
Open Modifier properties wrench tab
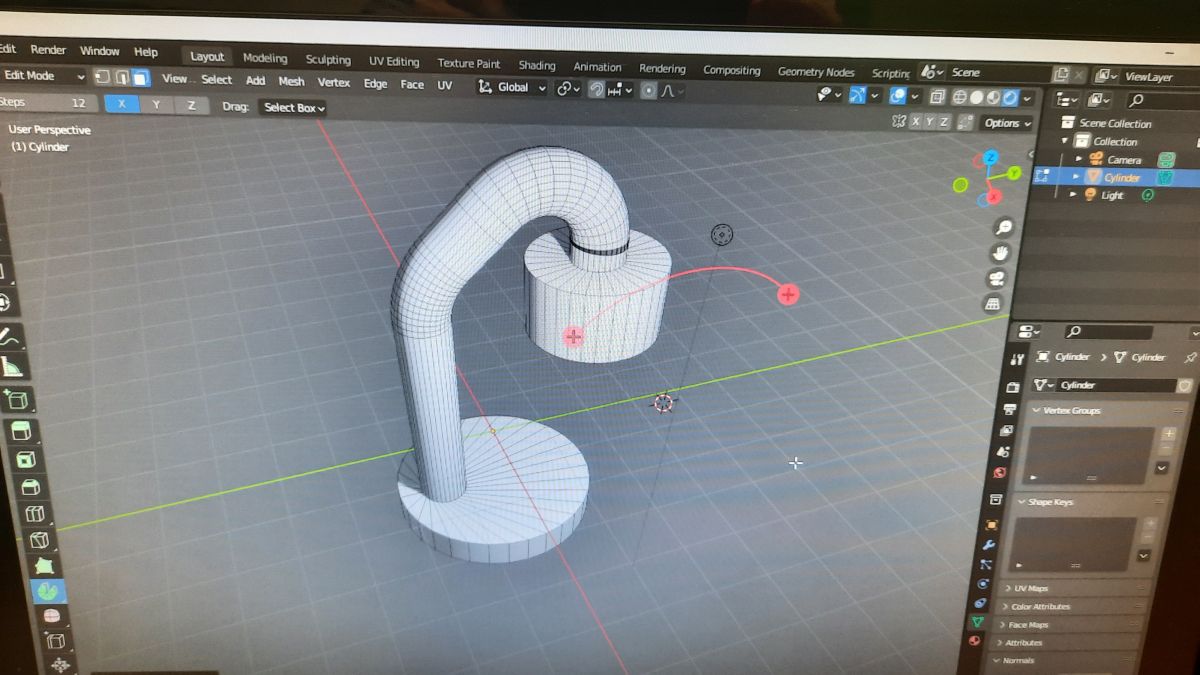(x=989, y=545)
